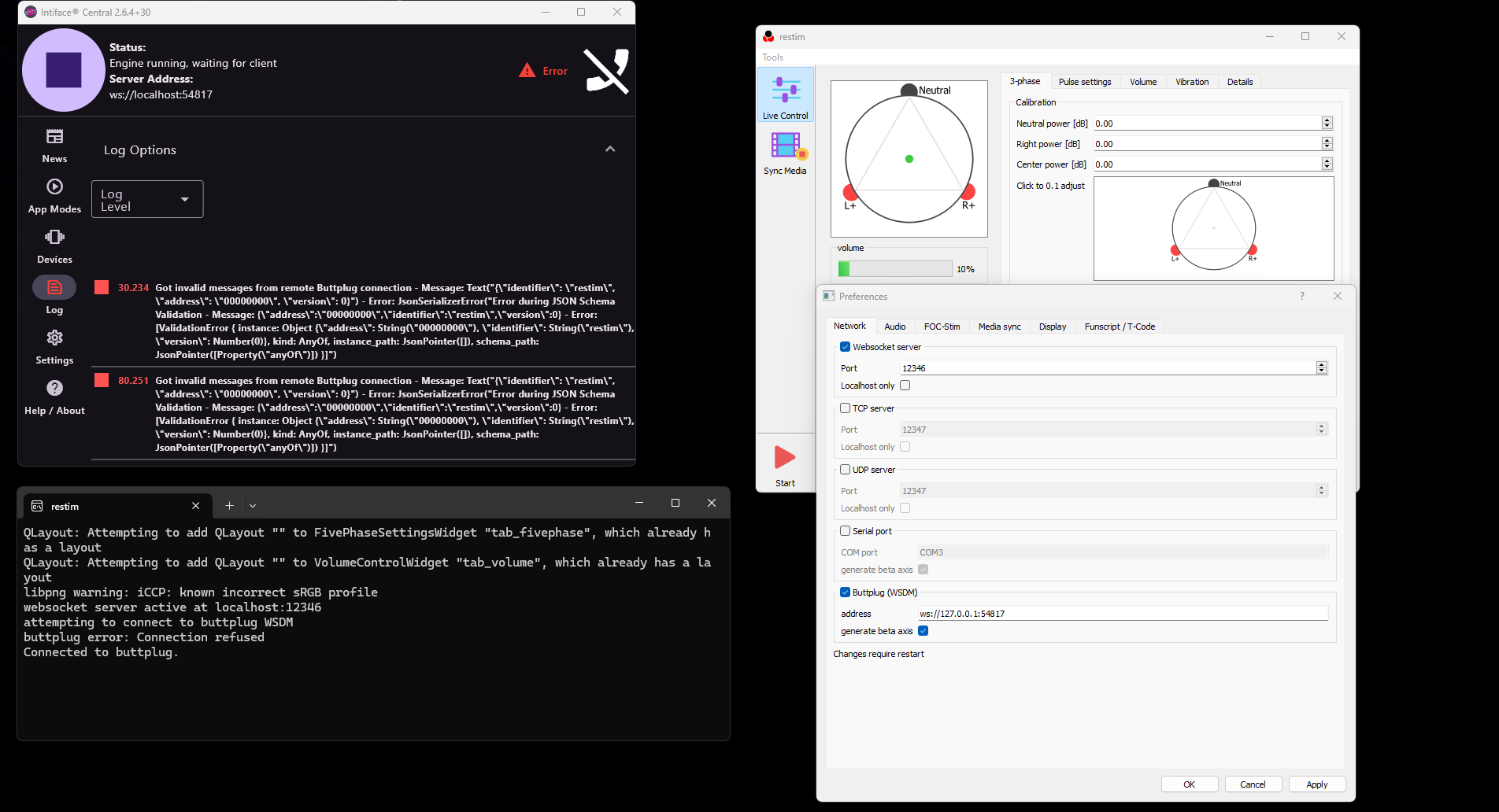Click the Buttplug address input field
Screen dimensions: 1499x812
(1123, 614)
